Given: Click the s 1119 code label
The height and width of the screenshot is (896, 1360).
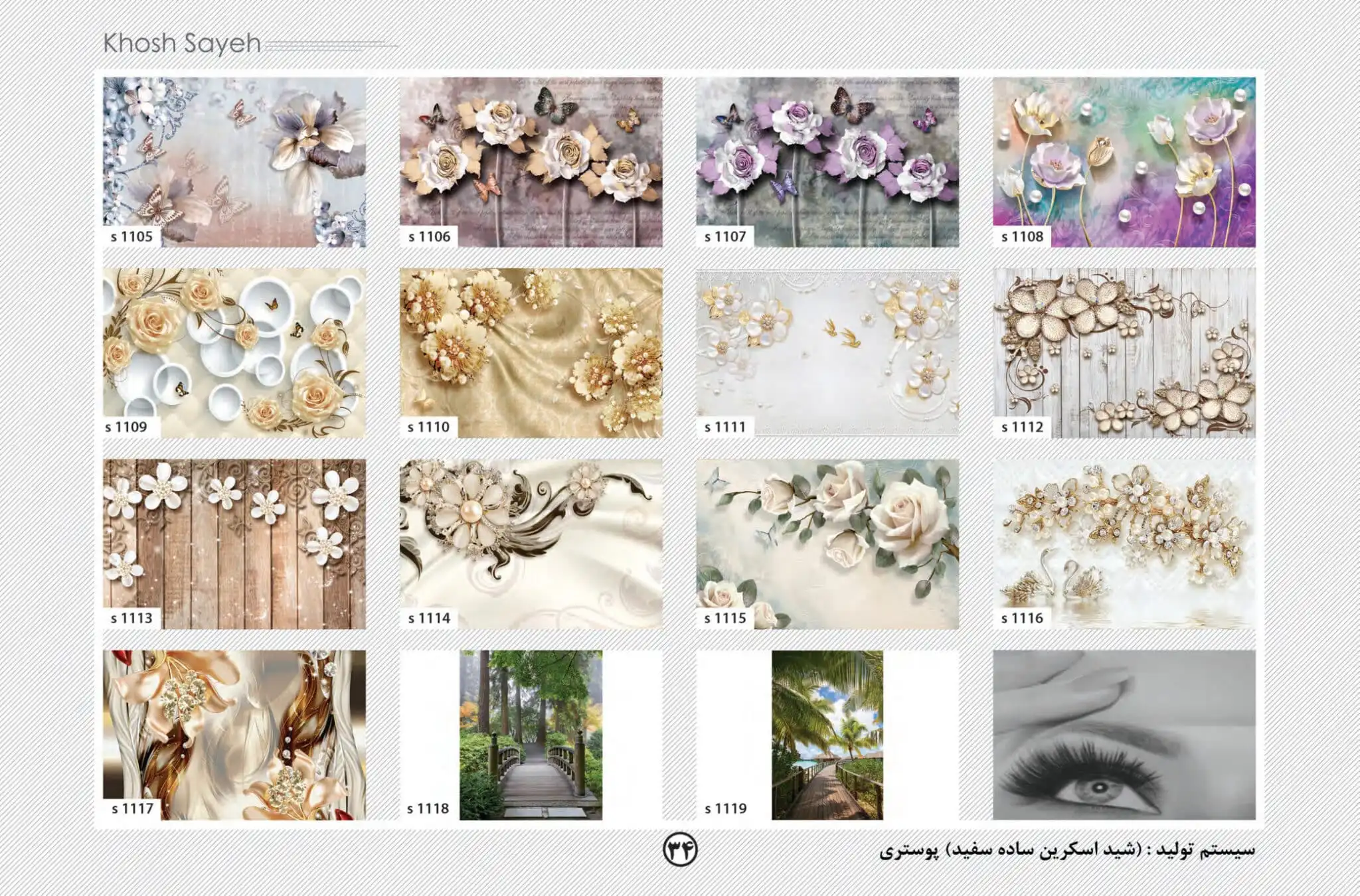Looking at the screenshot, I should click(x=725, y=808).
